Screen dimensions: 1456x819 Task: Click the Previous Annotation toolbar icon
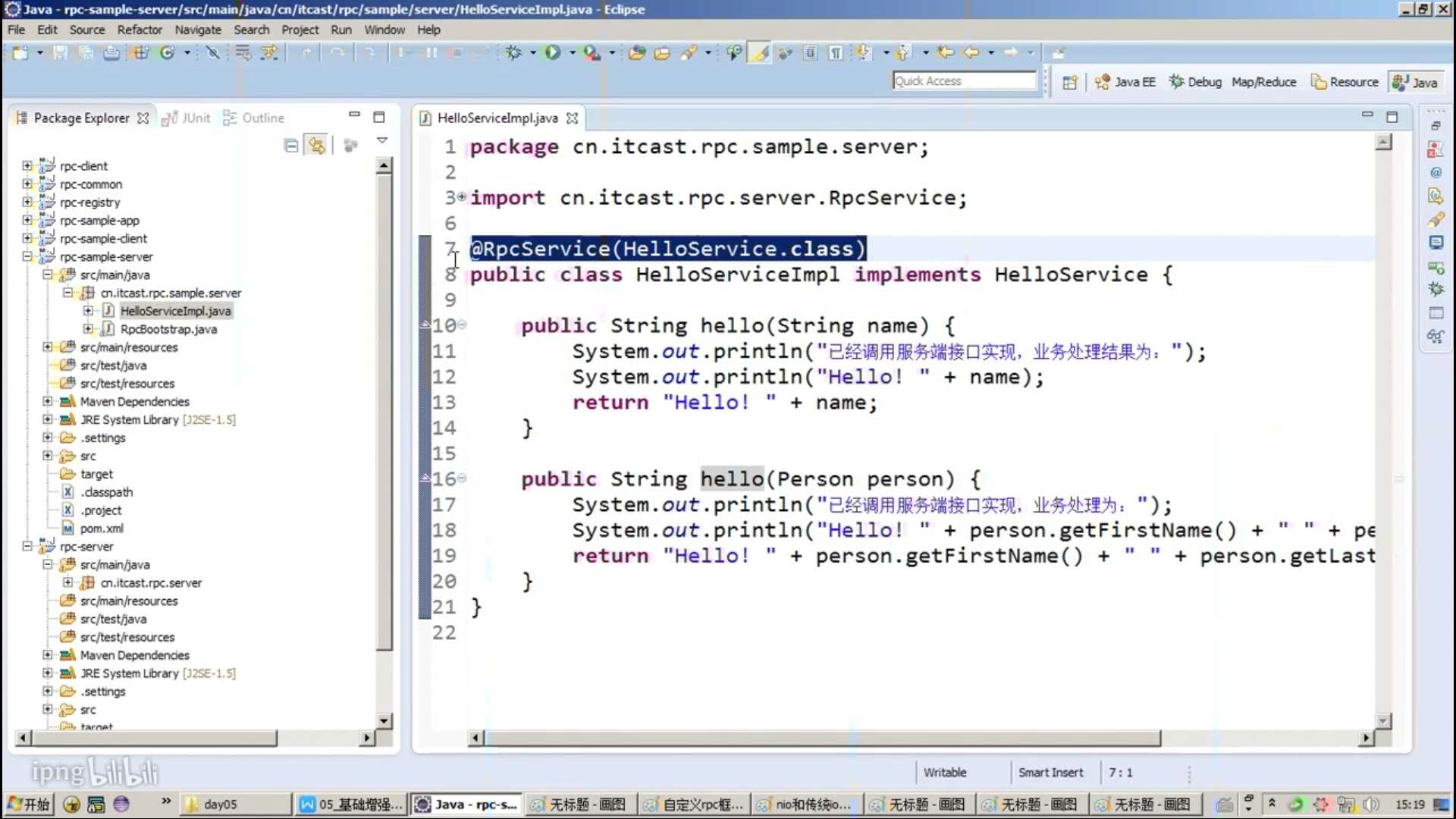(x=902, y=52)
